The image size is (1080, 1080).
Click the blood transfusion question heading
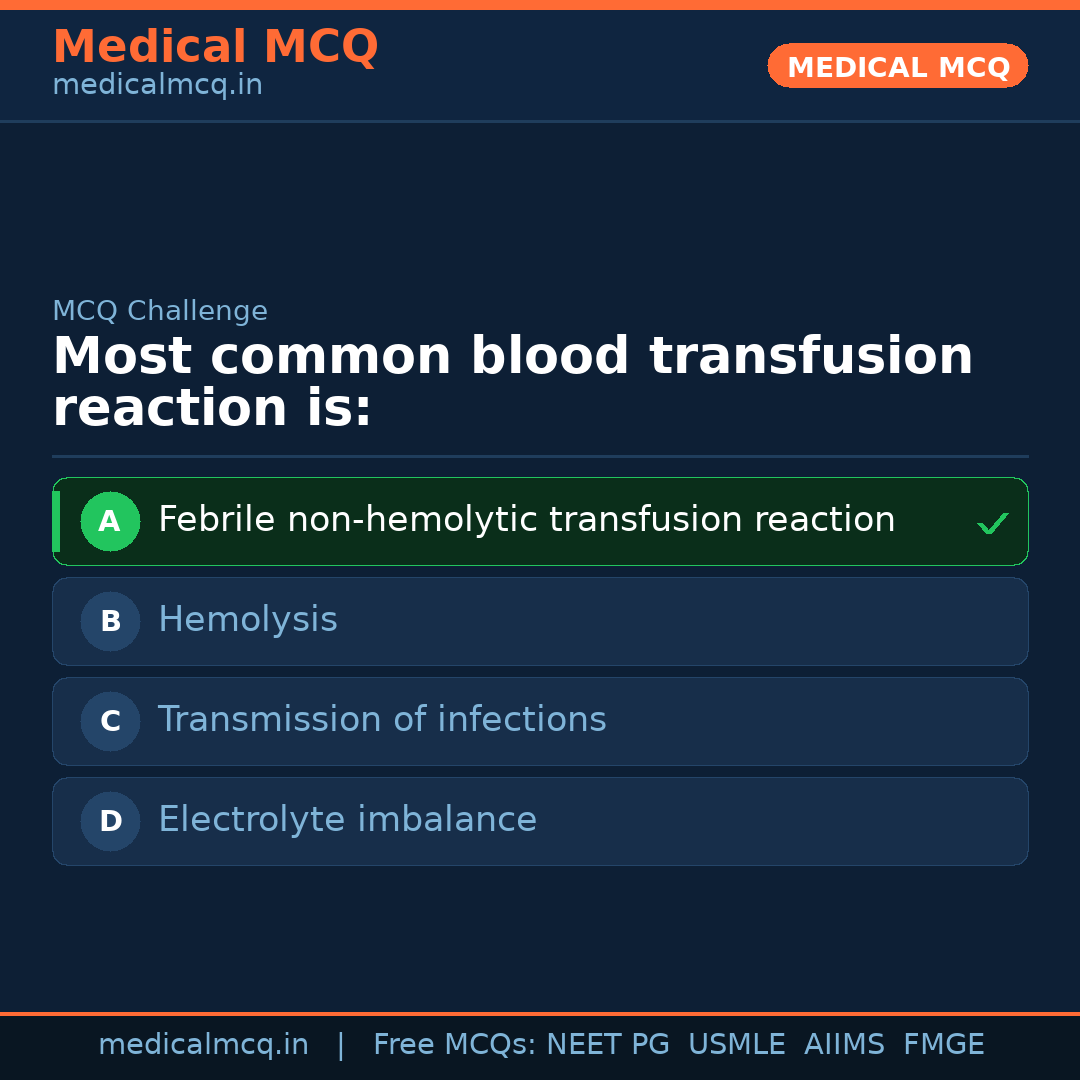pos(512,382)
